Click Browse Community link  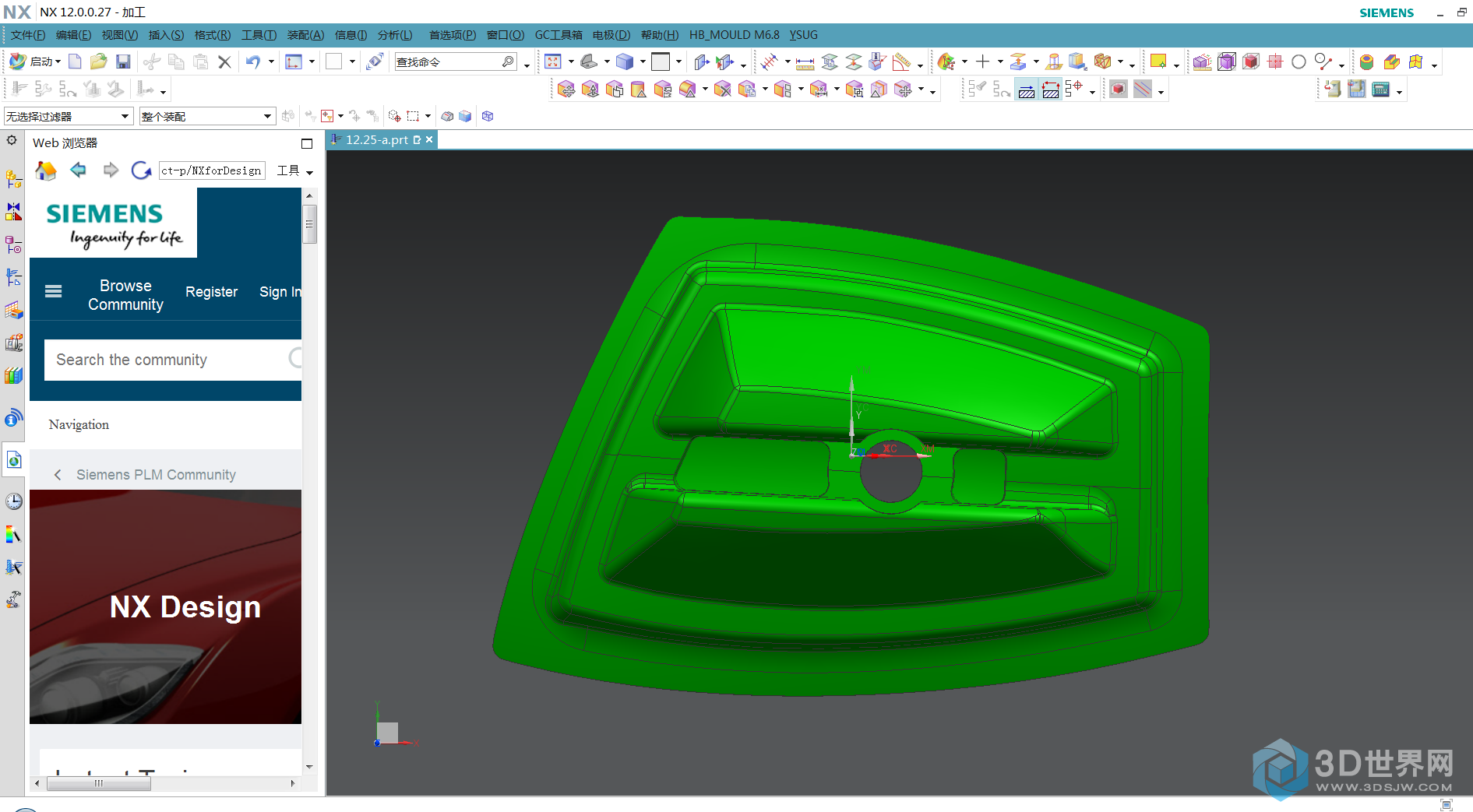coord(125,295)
